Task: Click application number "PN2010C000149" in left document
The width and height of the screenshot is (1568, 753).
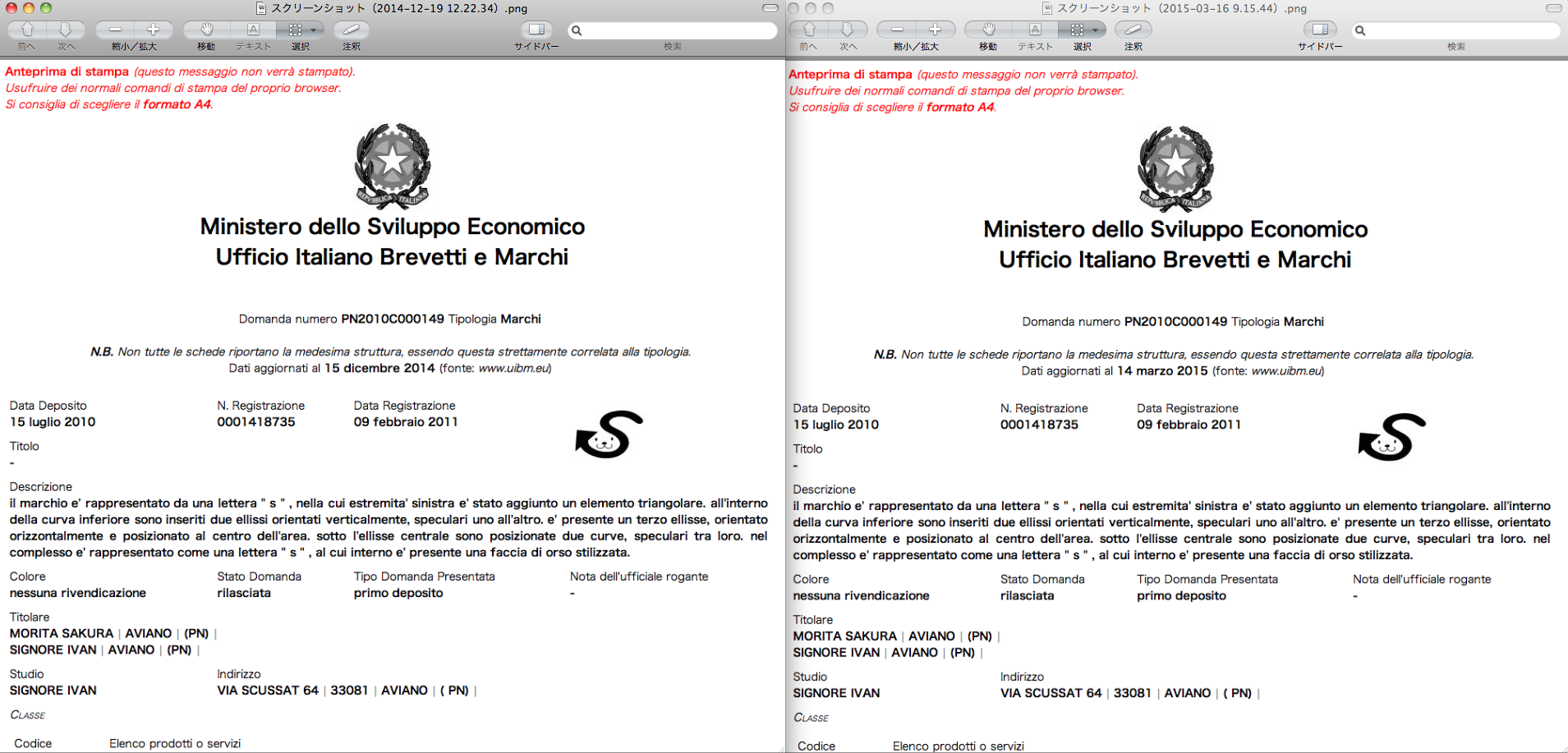Action: pos(393,319)
